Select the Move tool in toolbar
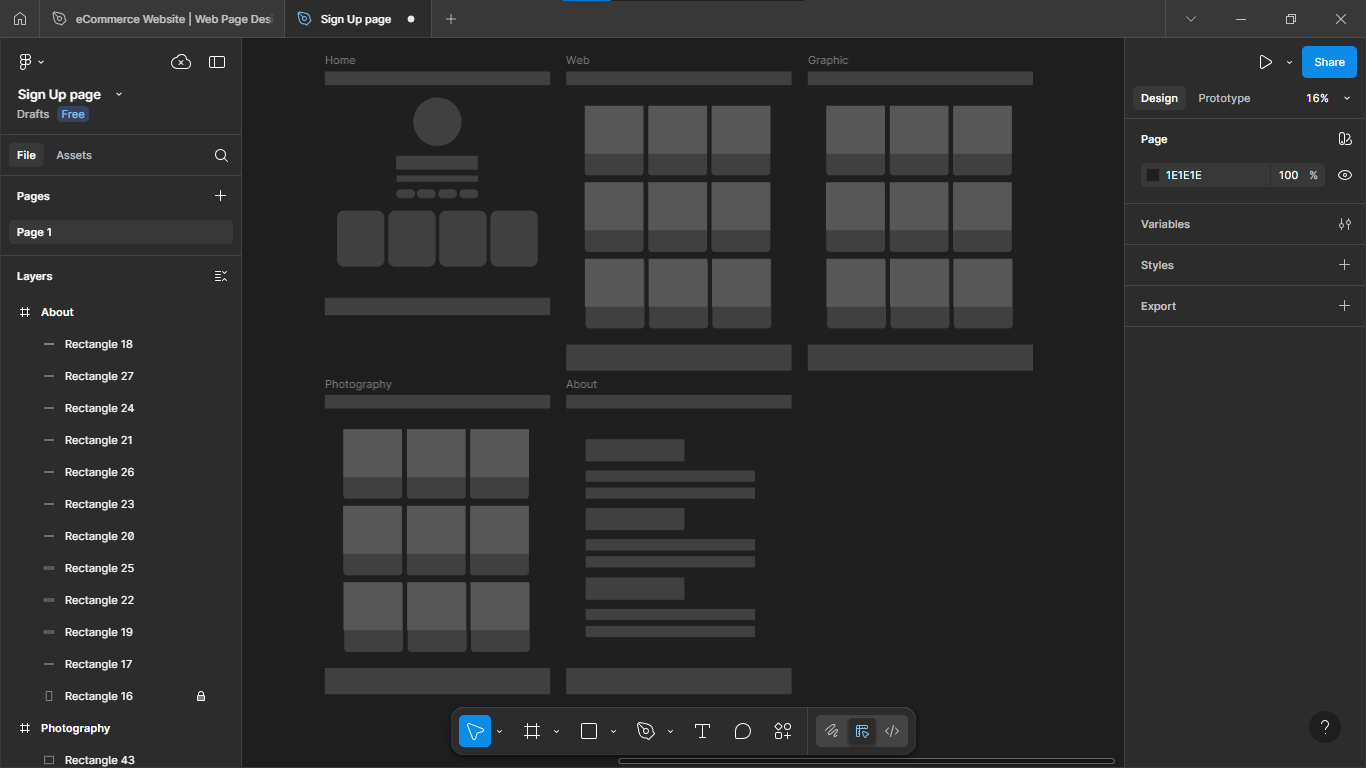The image size is (1366, 768). pos(475,731)
